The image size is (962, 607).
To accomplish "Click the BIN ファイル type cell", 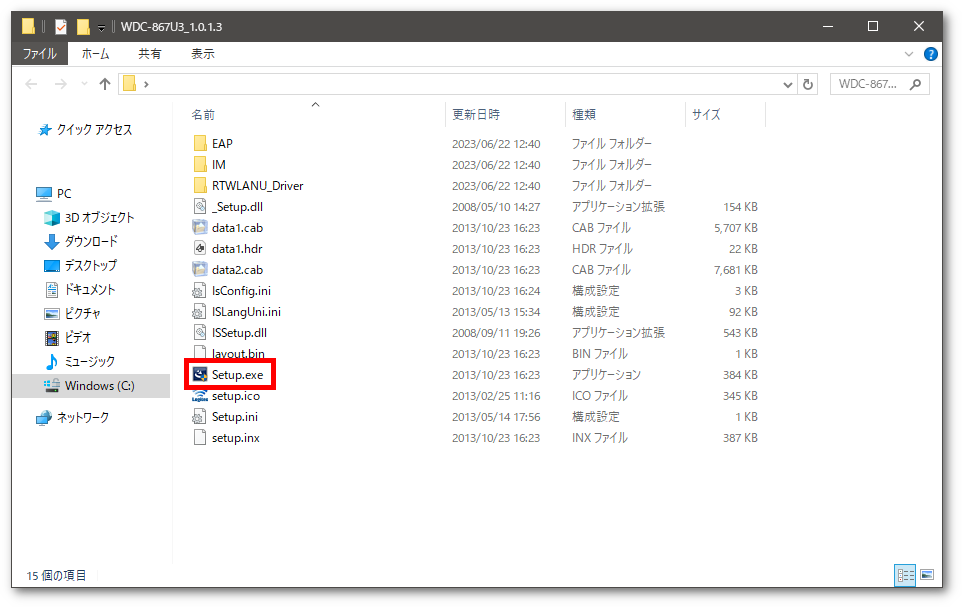I will pyautogui.click(x=599, y=354).
